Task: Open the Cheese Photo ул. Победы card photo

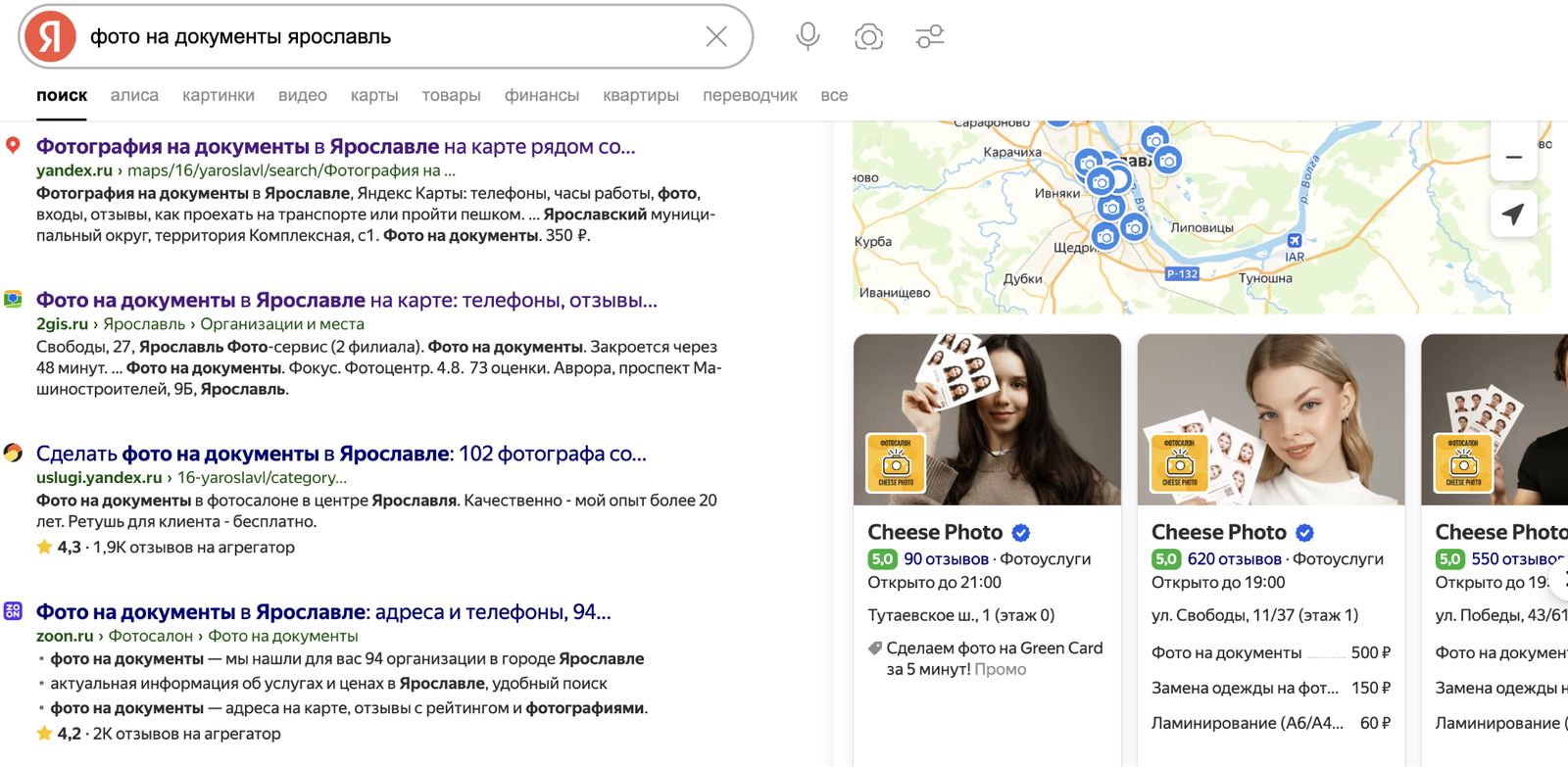Action: point(1494,419)
